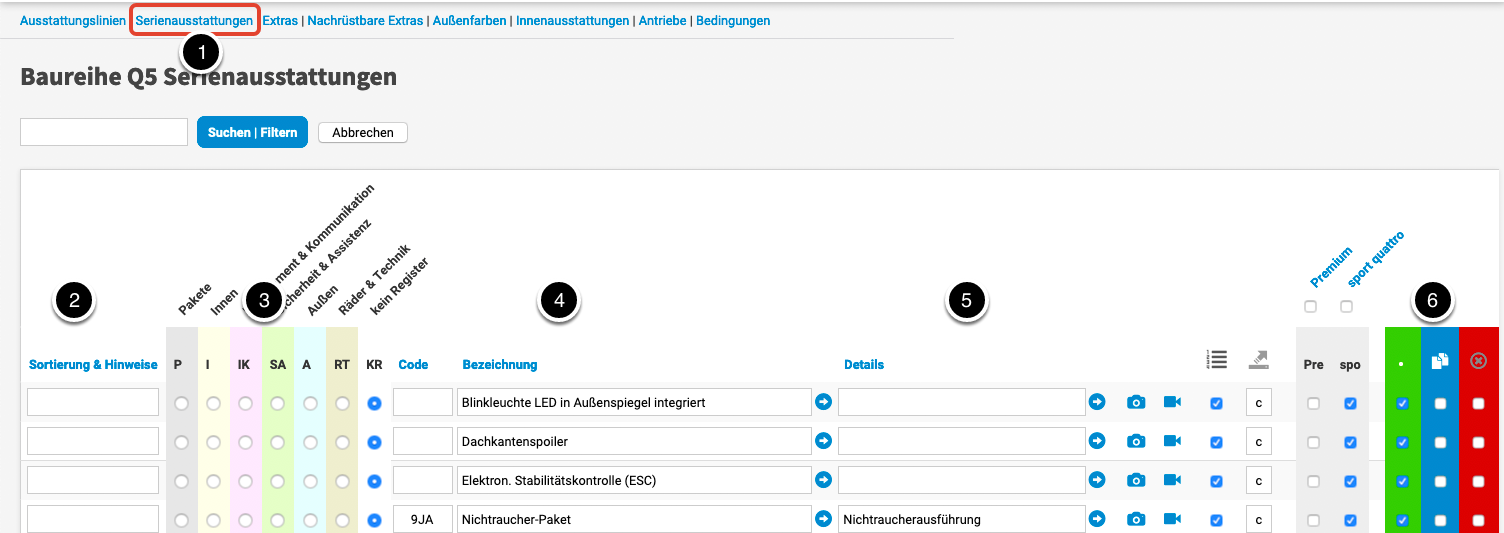Check red delete checkbox for Dachkantenspoiler row
The image size is (1504, 533).
pyautogui.click(x=1478, y=442)
